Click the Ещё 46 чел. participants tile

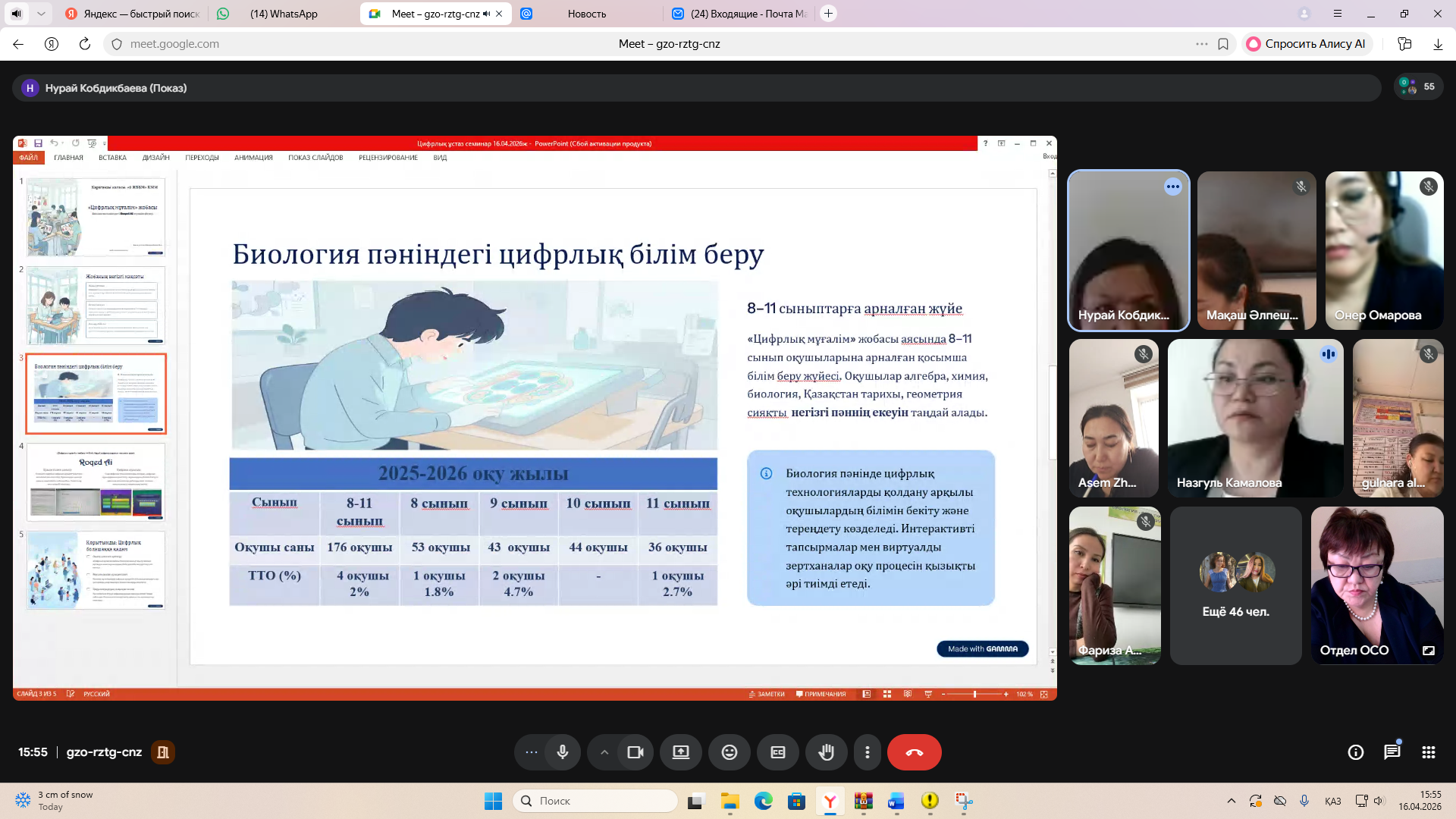(x=1235, y=585)
